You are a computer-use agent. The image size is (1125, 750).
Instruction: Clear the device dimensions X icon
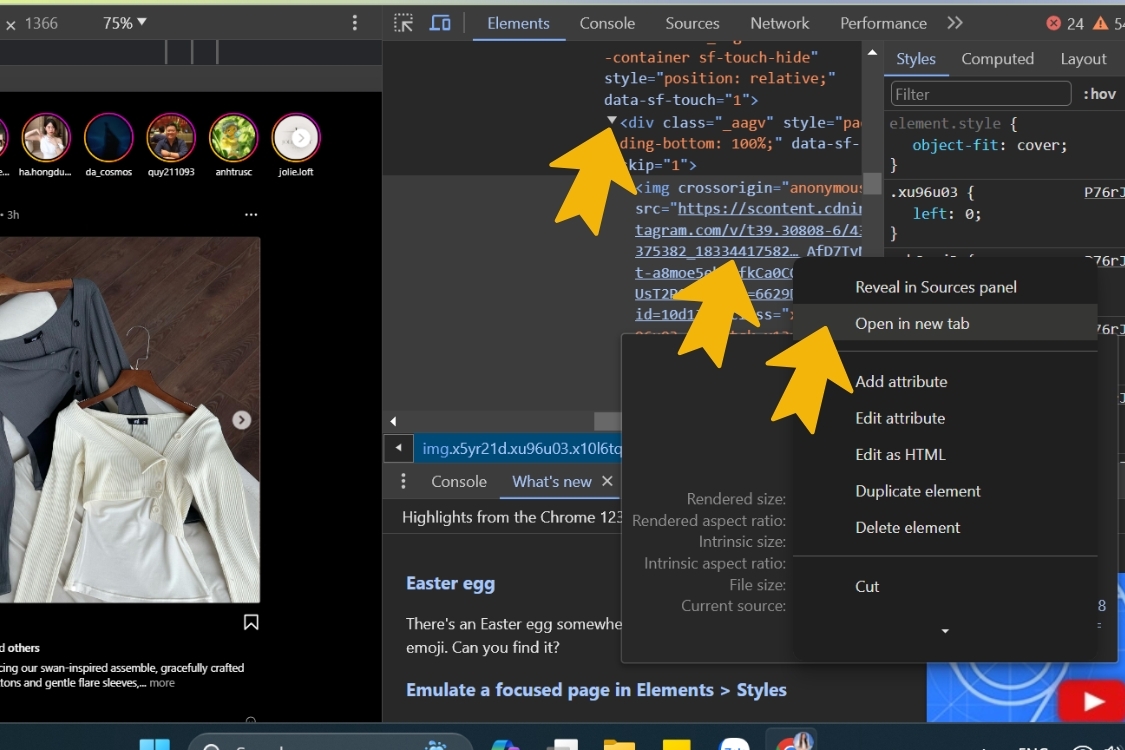[11, 24]
